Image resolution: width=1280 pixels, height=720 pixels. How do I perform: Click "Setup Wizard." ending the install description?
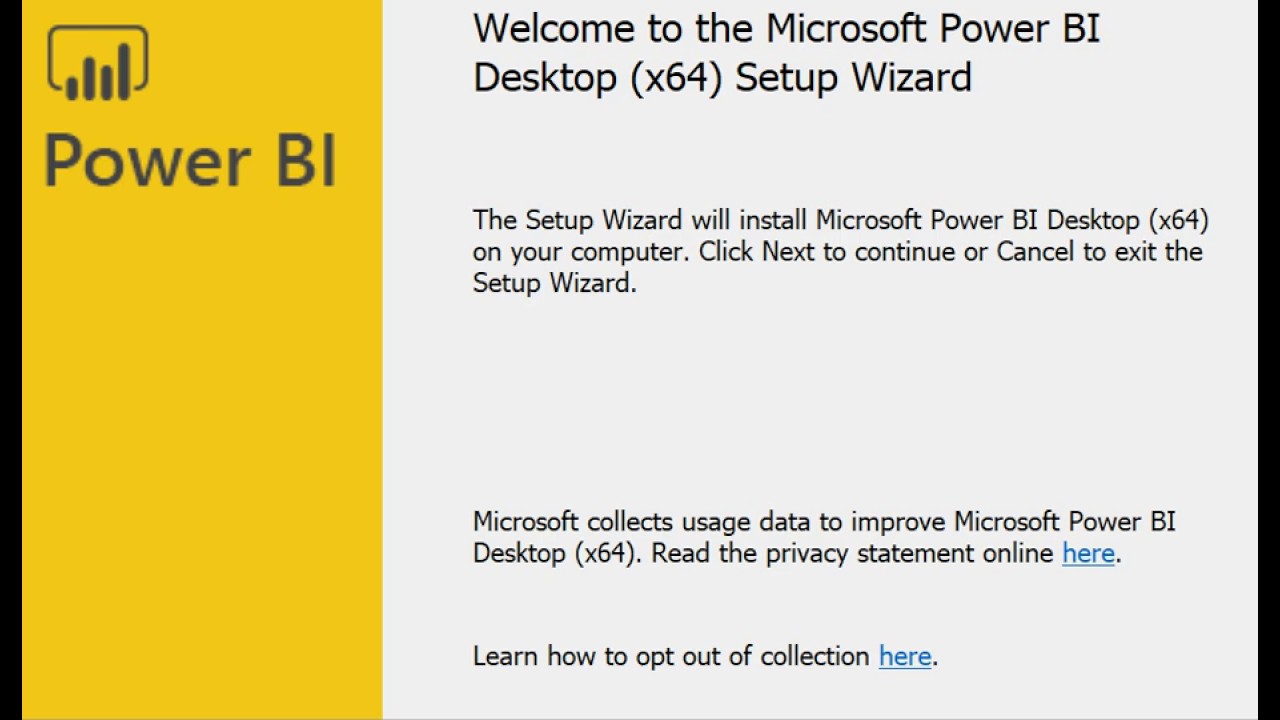pos(554,283)
